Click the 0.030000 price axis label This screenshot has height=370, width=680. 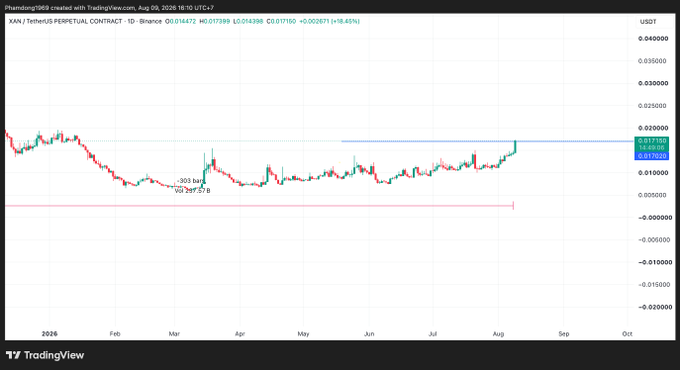click(653, 83)
